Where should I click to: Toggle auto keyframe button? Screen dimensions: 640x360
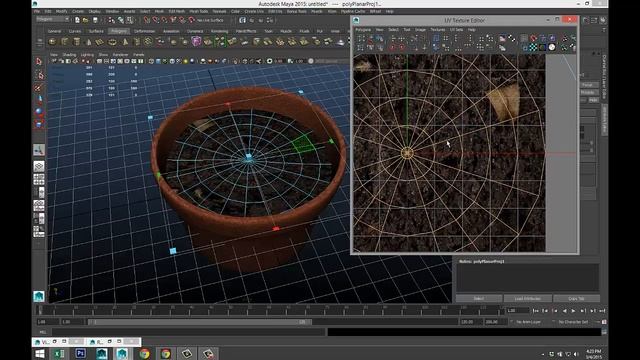(x=604, y=322)
